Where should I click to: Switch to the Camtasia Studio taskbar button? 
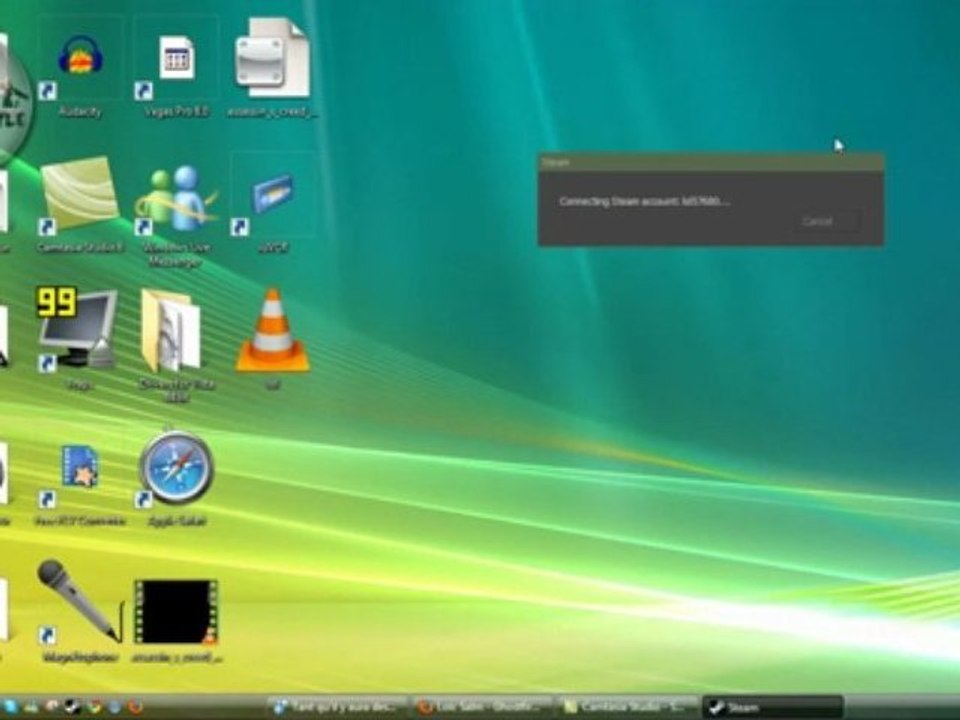tap(628, 707)
